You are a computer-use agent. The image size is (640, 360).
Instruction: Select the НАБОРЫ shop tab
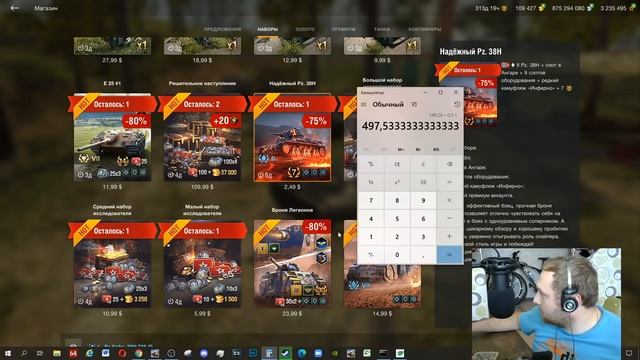[268, 29]
